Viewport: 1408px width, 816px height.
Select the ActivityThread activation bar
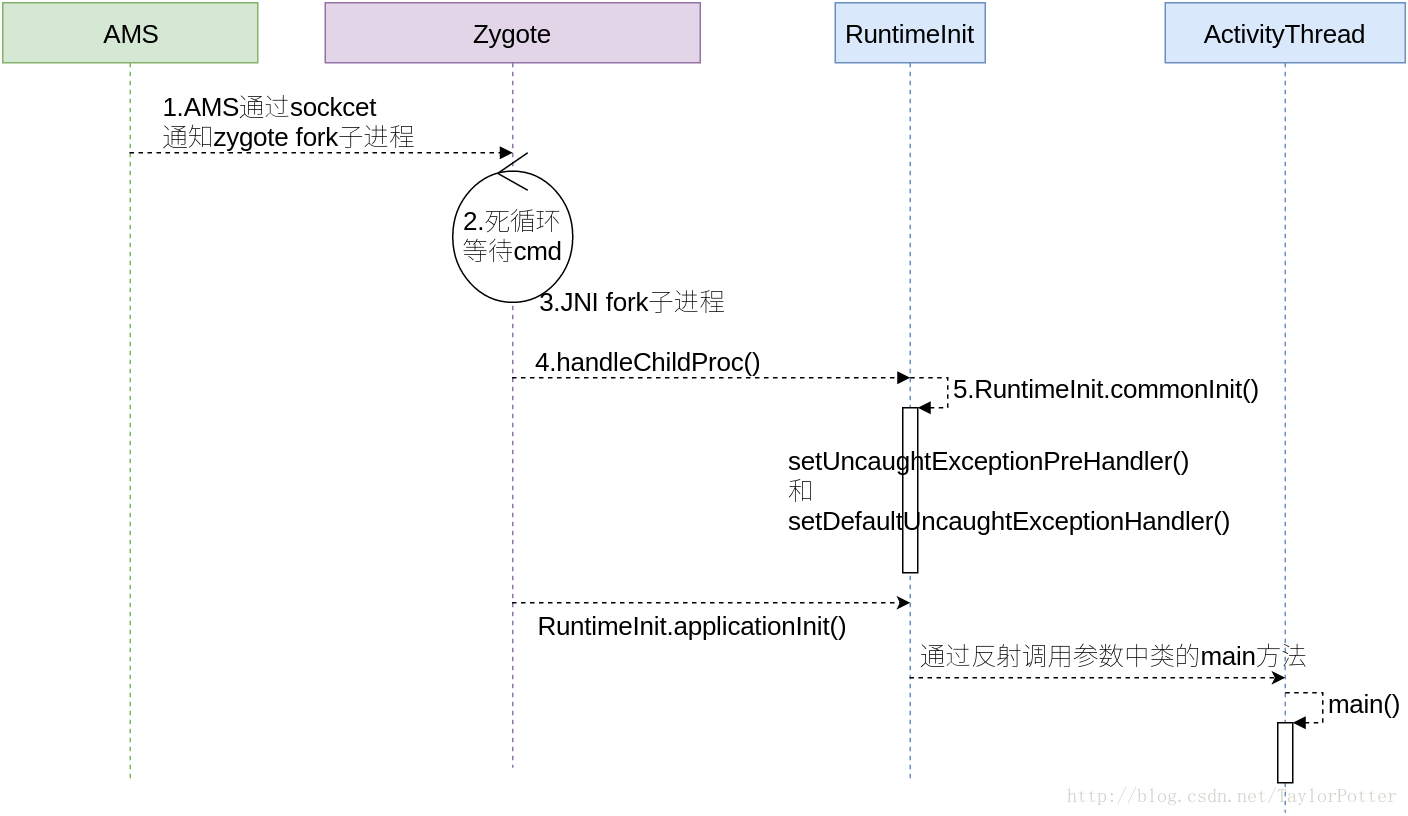pyautogui.click(x=1285, y=752)
